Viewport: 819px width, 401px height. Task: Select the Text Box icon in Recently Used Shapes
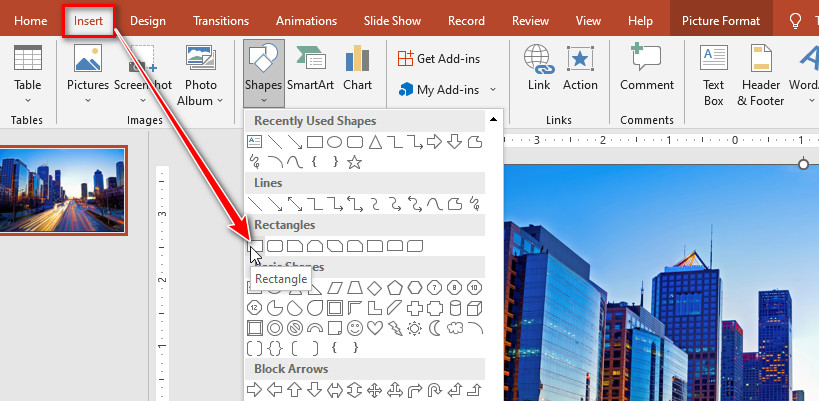pos(254,141)
